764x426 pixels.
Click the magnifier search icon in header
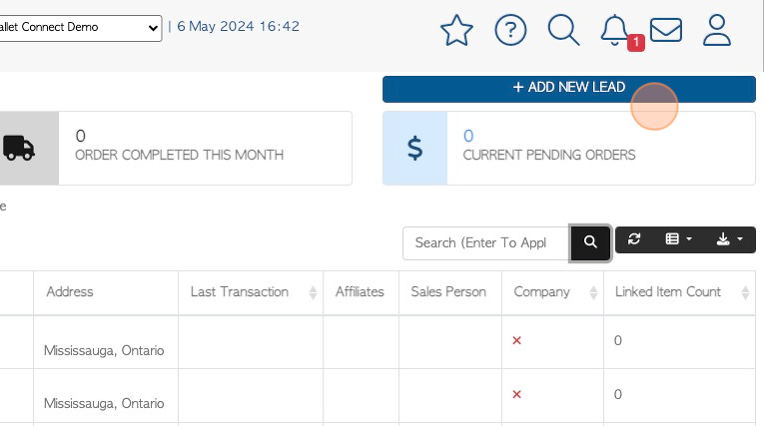point(563,30)
